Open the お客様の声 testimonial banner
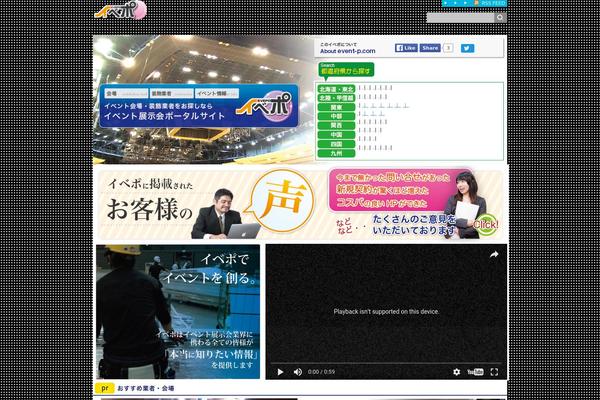Viewport: 600px width, 400px height. 300,205
